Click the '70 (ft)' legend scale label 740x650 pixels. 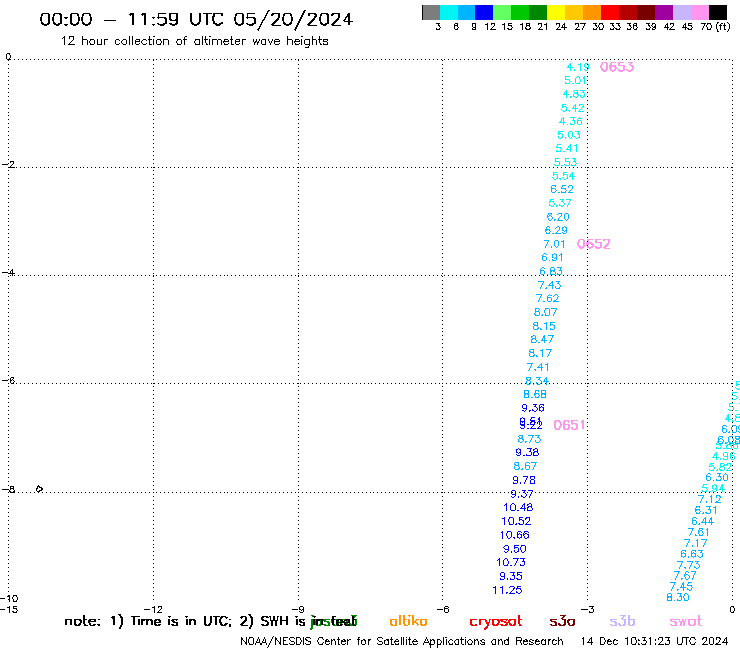pos(715,27)
